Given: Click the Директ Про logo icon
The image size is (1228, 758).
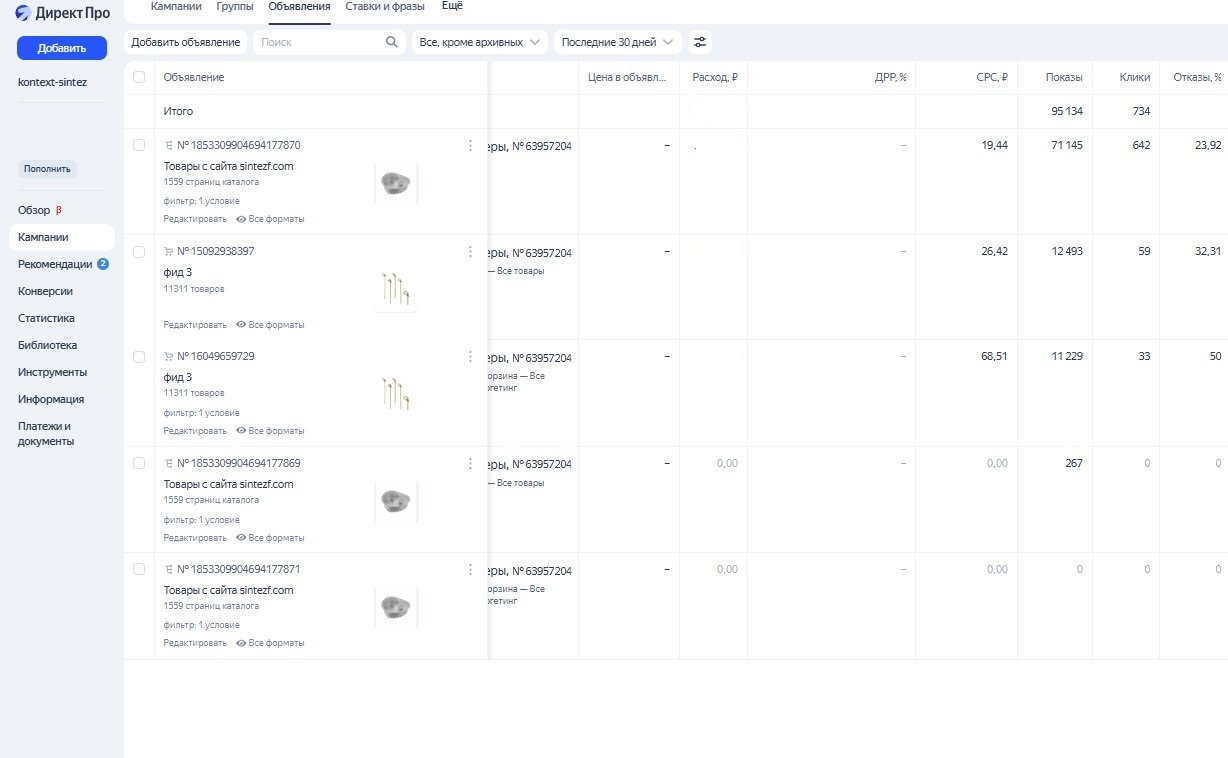Looking at the screenshot, I should coord(24,13).
